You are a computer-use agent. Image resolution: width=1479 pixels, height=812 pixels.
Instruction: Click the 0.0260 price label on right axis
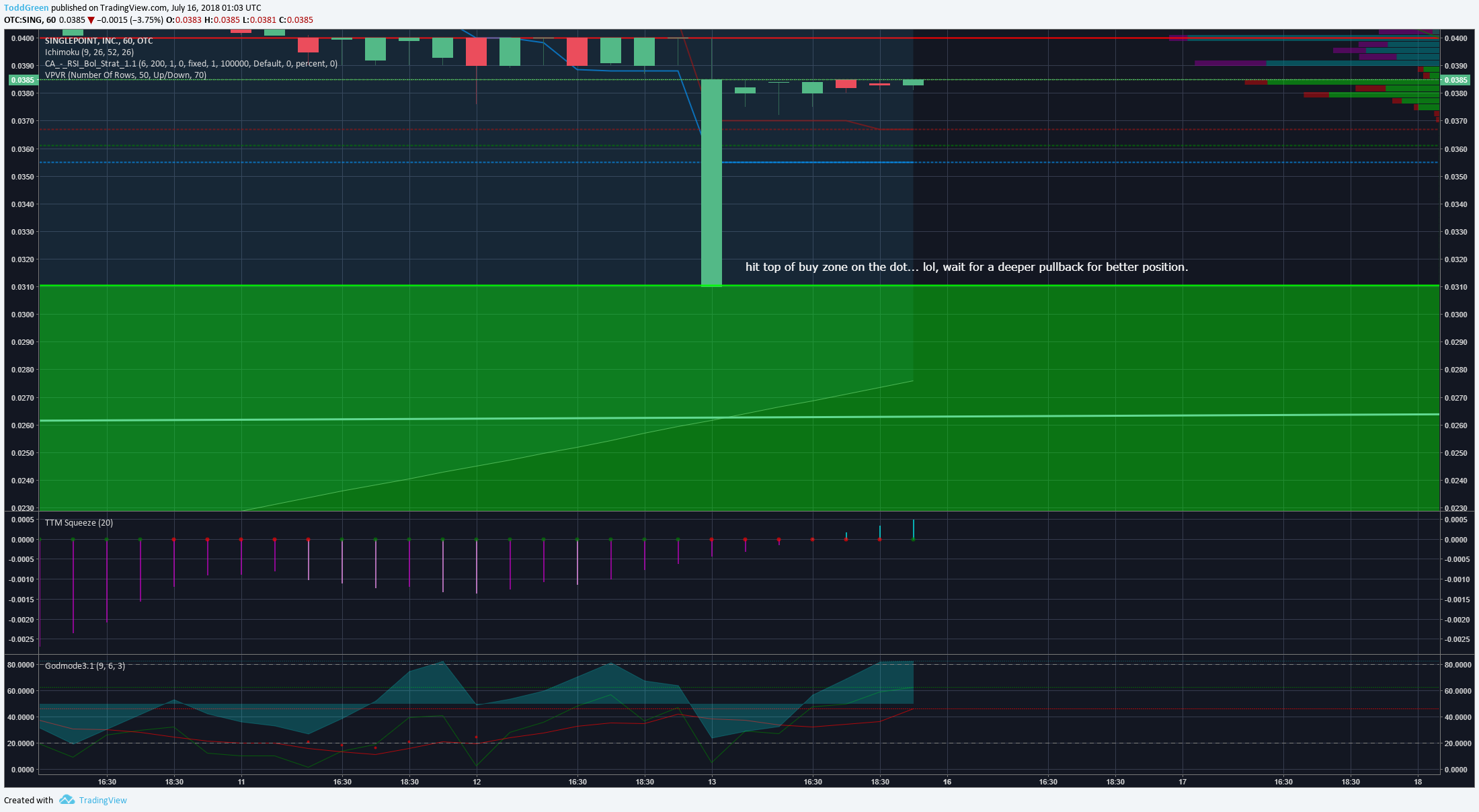pyautogui.click(x=1455, y=425)
